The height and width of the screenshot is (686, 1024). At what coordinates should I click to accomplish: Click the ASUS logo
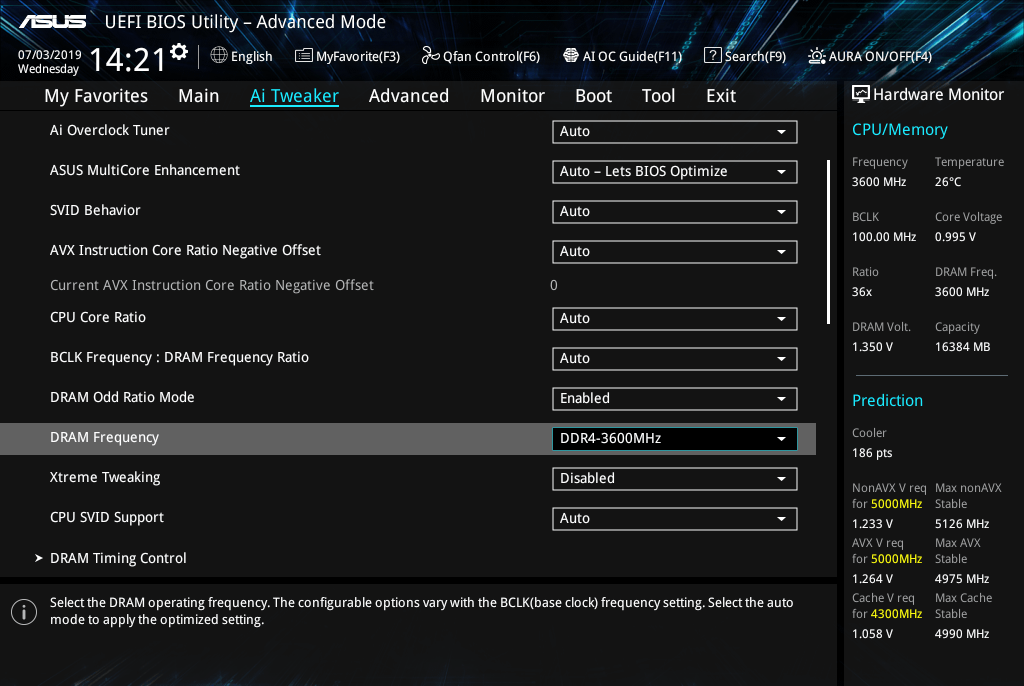[x=52, y=22]
